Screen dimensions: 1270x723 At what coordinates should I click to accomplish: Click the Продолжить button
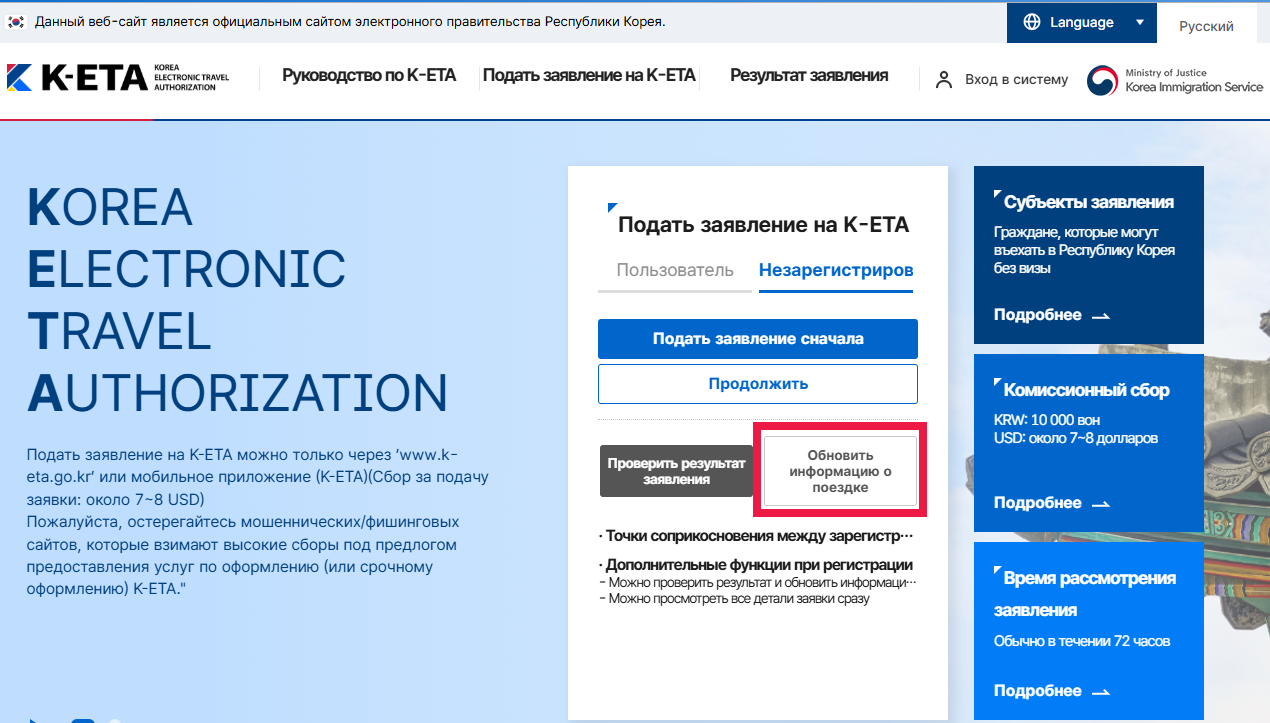coord(758,384)
